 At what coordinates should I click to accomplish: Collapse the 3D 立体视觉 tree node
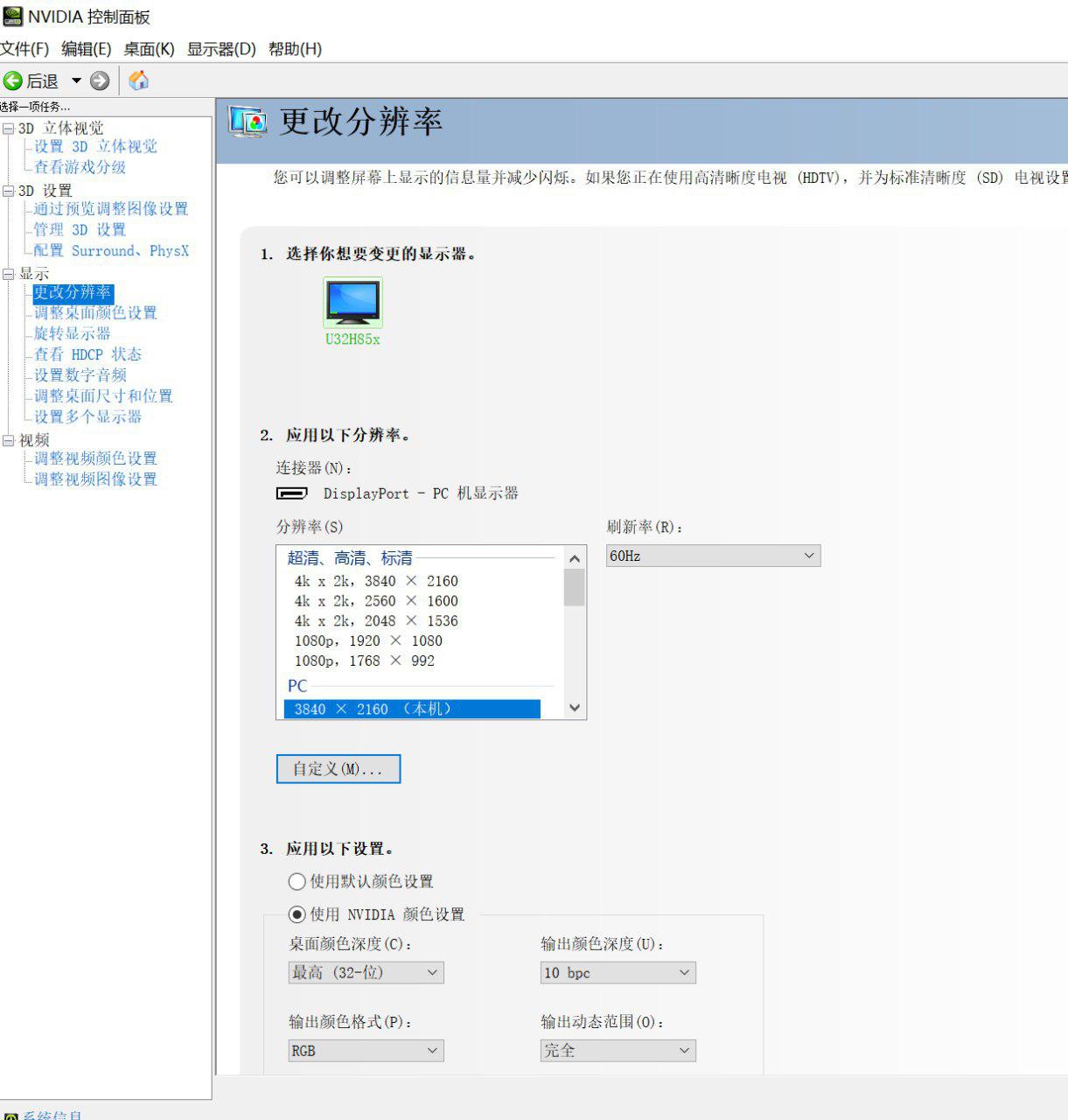coord(9,129)
